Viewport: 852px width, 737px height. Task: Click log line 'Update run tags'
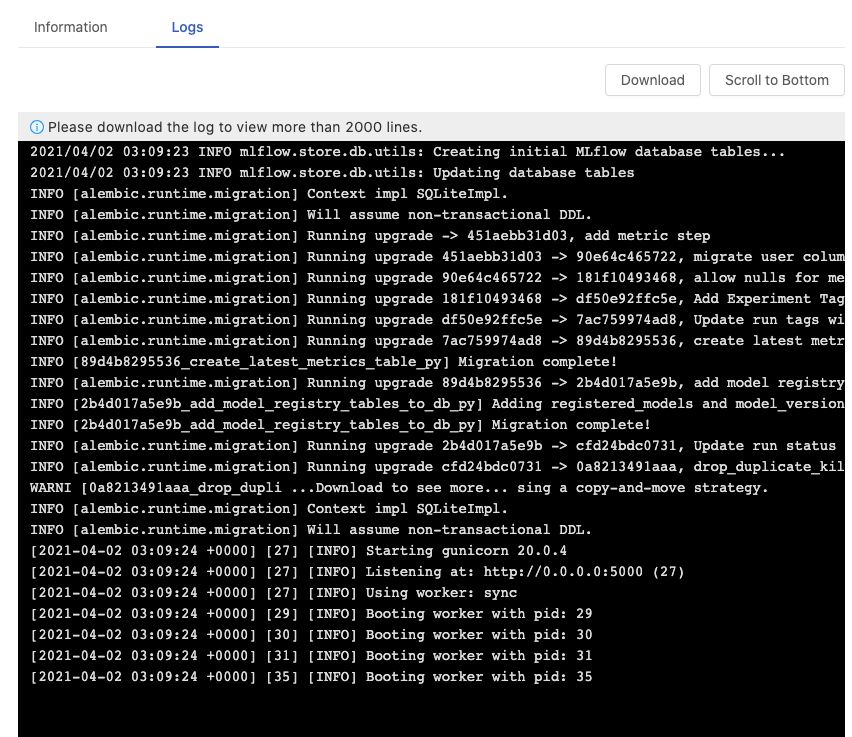coord(437,320)
